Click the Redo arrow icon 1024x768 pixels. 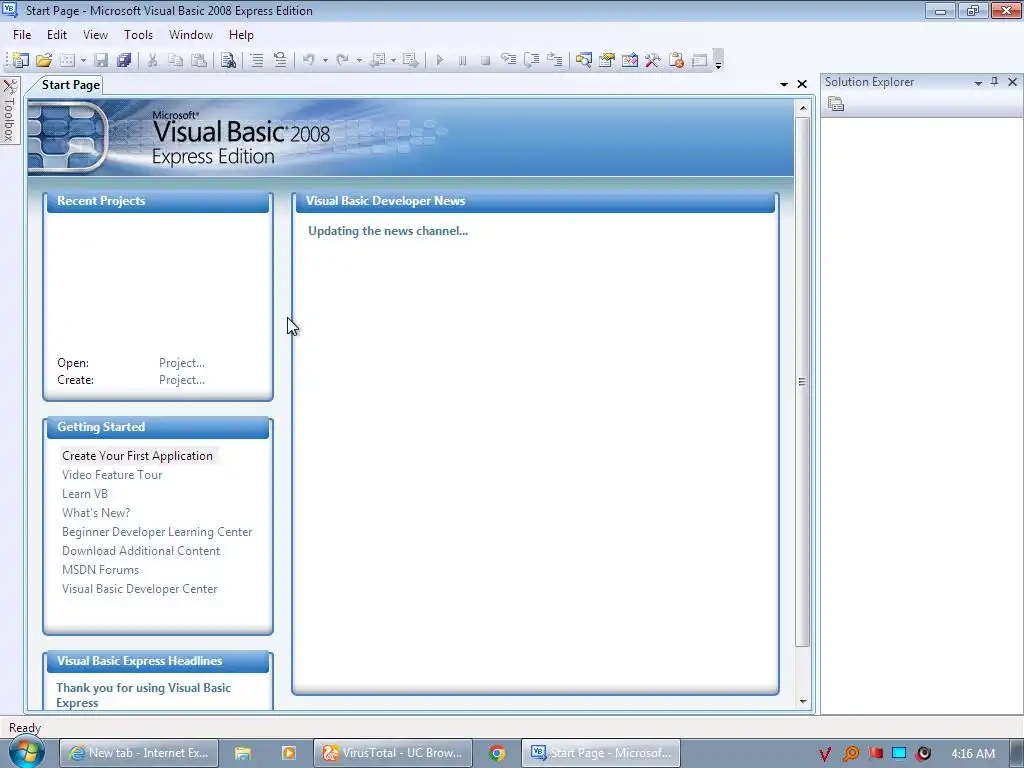[x=342, y=60]
